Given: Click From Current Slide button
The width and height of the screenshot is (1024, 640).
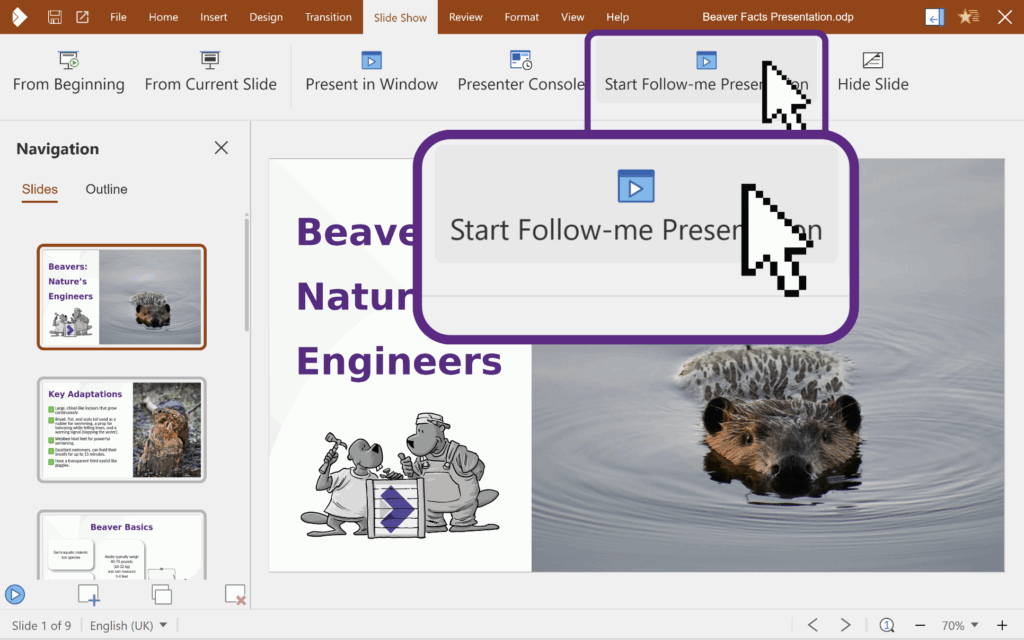Looking at the screenshot, I should click(210, 73).
